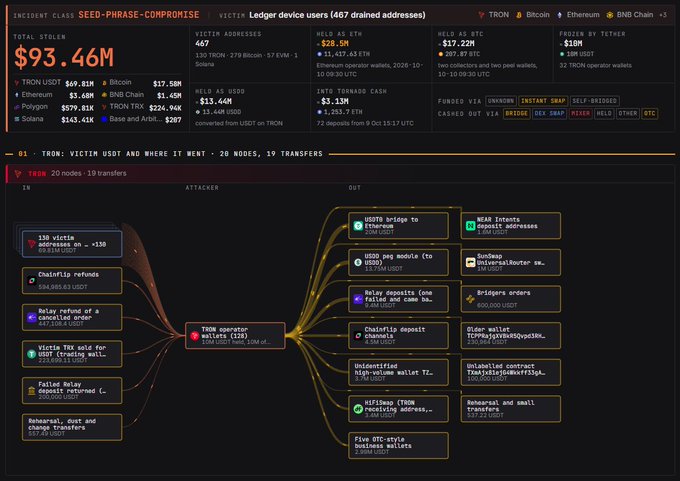The height and width of the screenshot is (481, 680).
Task: Click the NEAR Intents node icon
Action: coord(471,226)
